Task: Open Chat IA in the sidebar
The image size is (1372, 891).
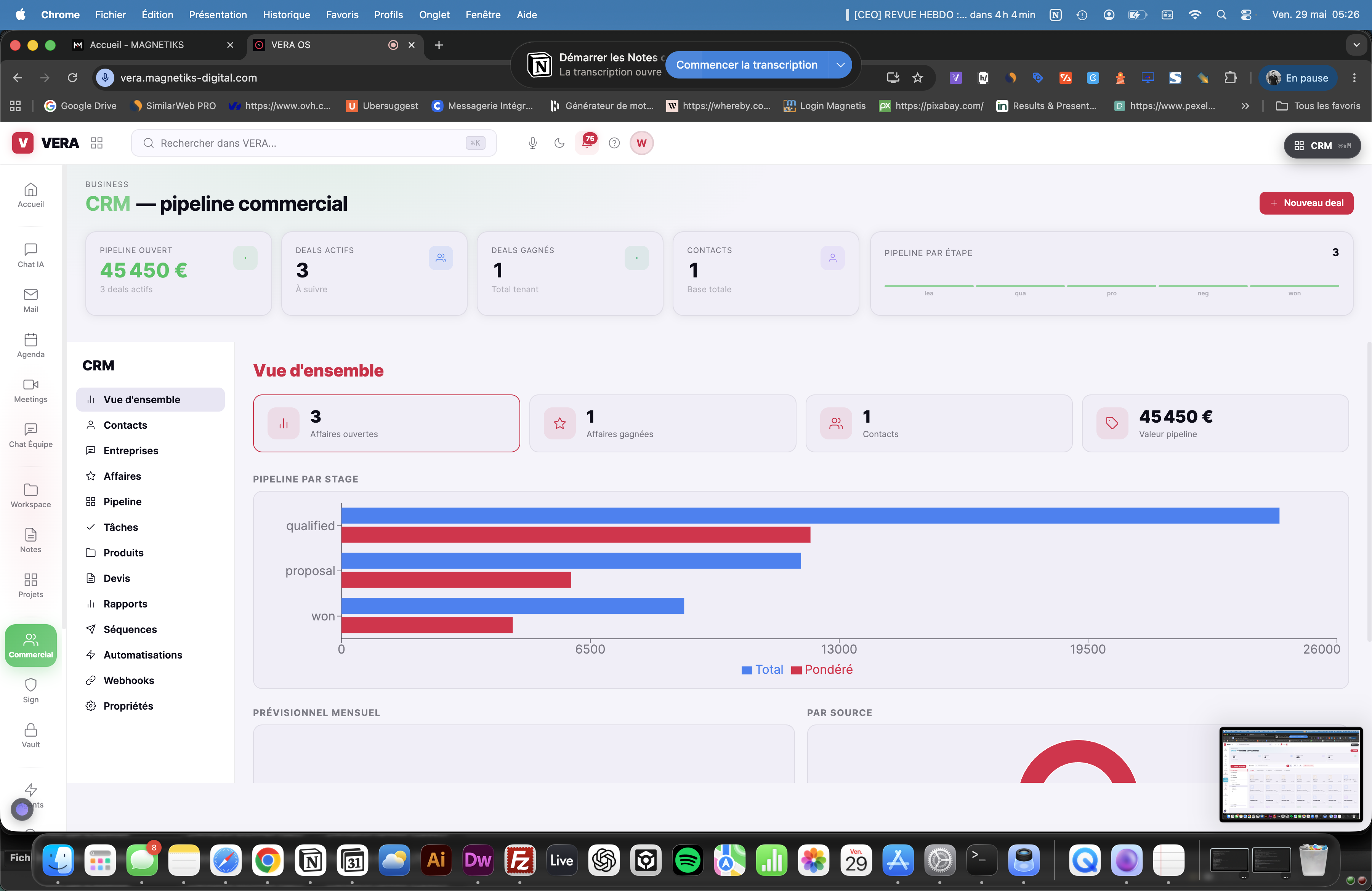Action: (x=30, y=255)
